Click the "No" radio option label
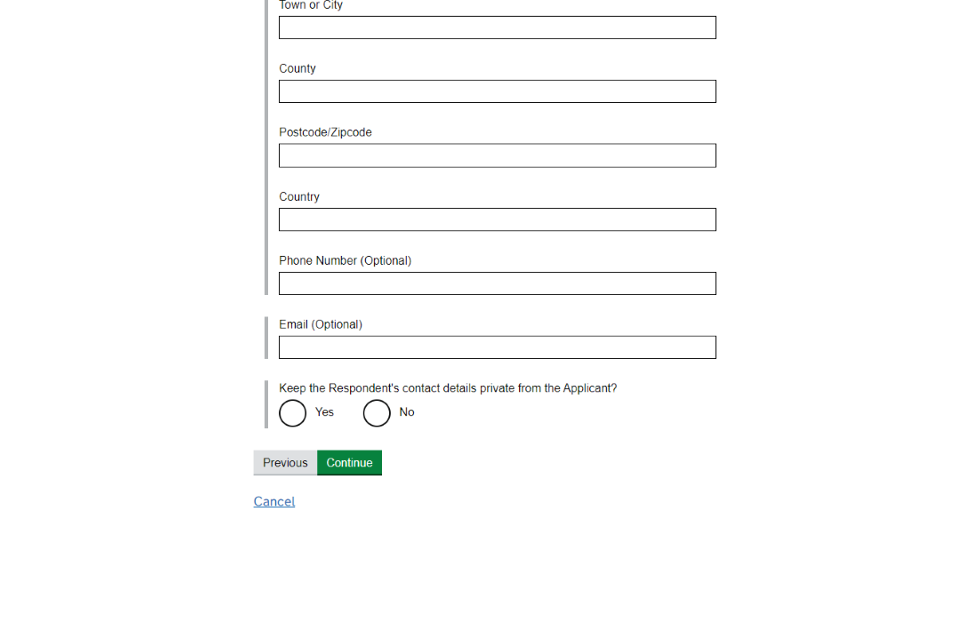Image resolution: width=960 pixels, height=640 pixels. [407, 413]
